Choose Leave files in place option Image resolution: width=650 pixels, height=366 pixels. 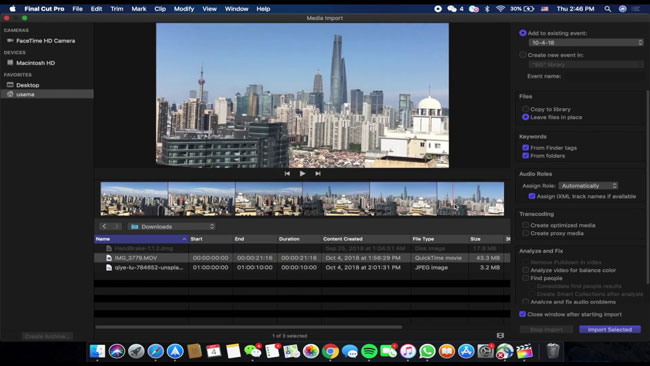click(526, 117)
